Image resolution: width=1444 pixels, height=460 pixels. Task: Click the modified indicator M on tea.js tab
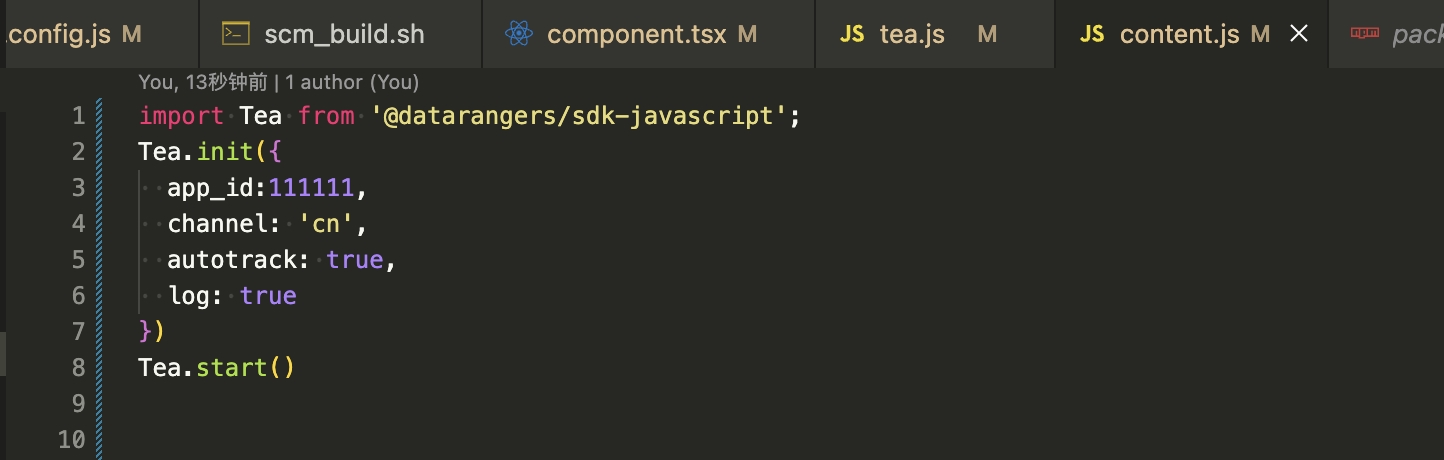(x=987, y=35)
